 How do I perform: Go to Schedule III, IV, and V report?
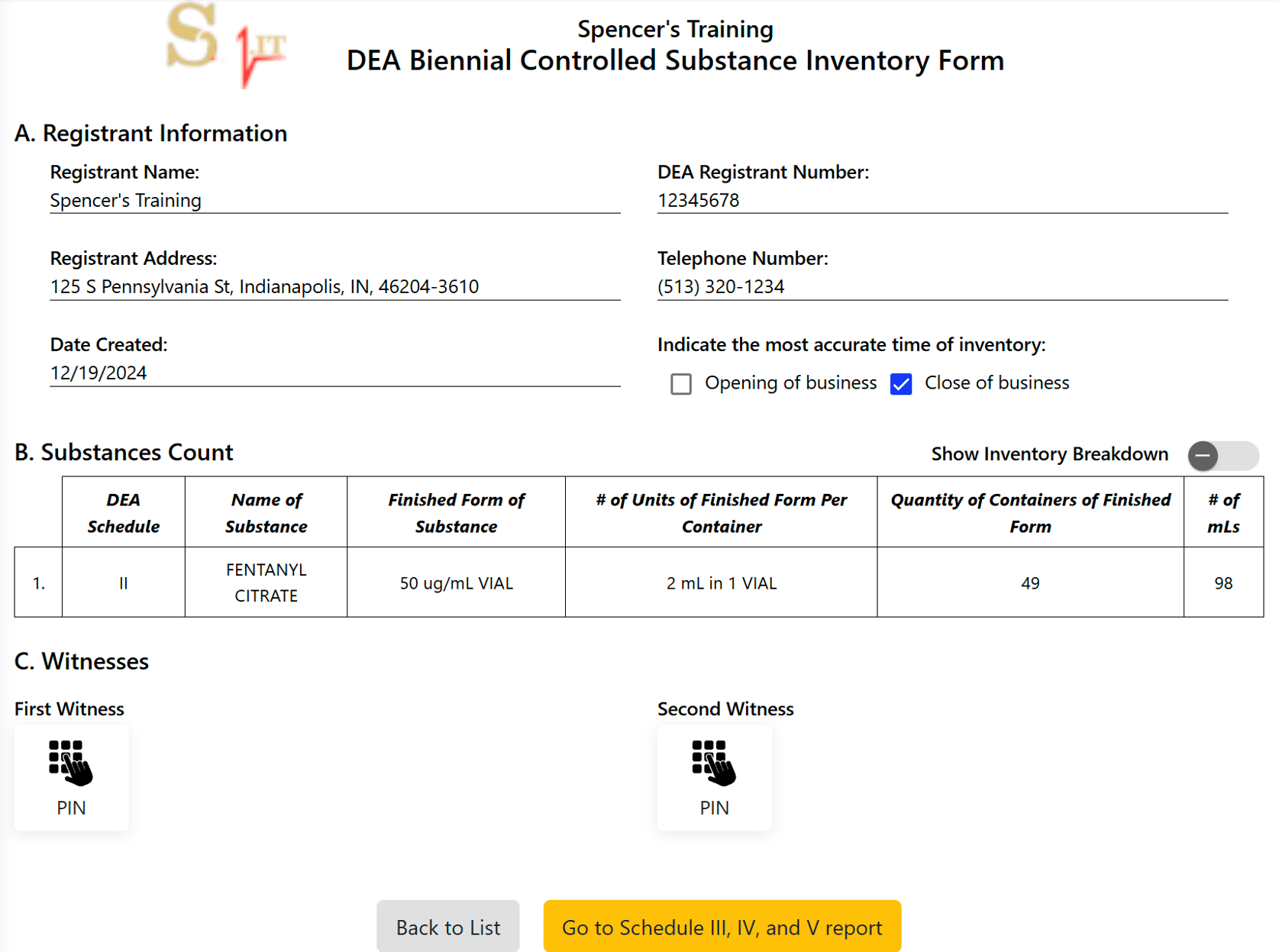coord(722,927)
